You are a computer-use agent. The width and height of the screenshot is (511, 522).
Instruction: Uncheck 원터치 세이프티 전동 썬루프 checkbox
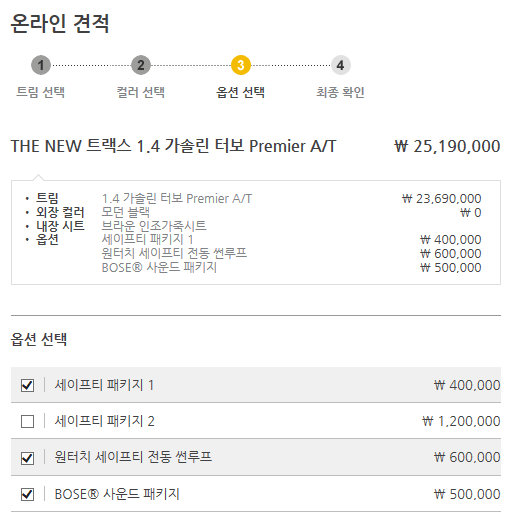(27, 458)
